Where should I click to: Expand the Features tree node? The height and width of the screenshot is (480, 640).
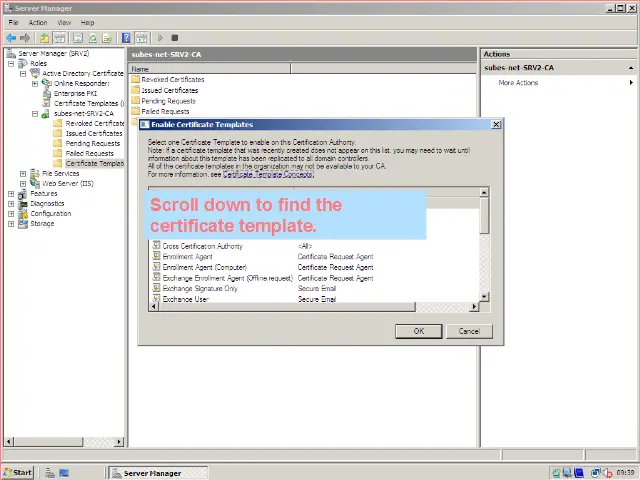11,193
